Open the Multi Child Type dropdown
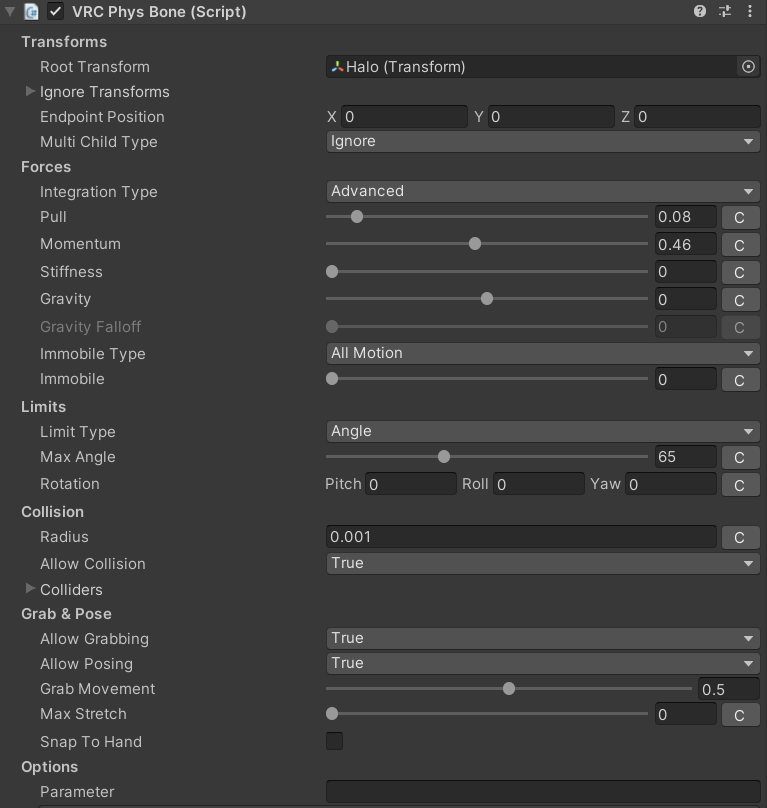 [543, 141]
